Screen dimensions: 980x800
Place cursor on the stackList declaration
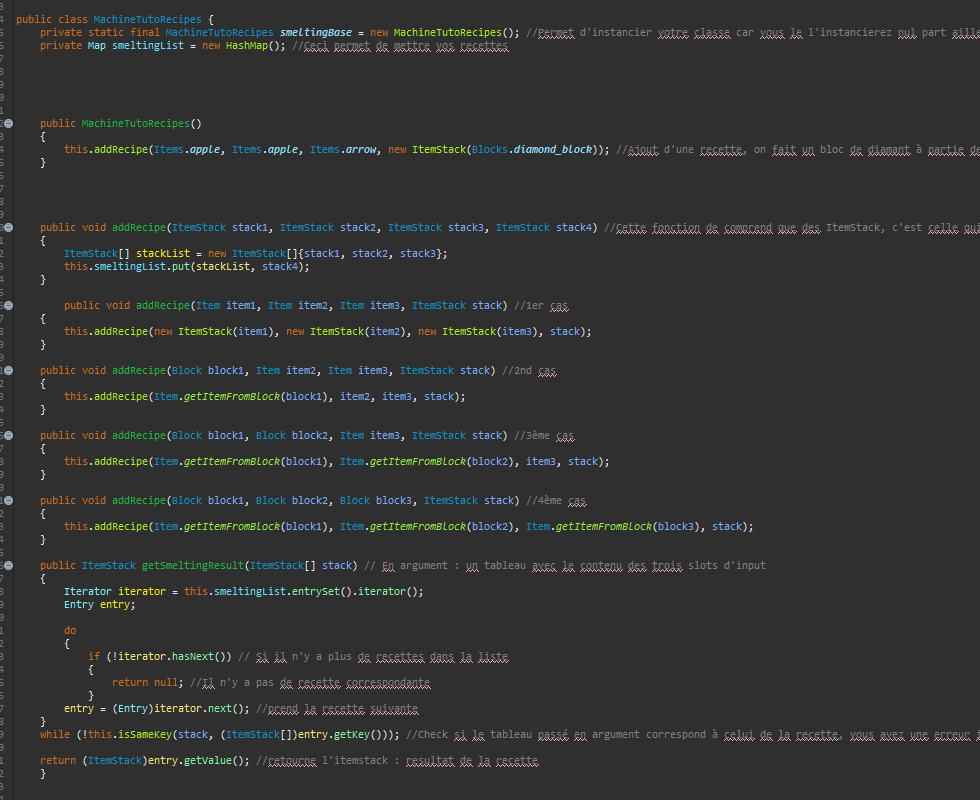(166, 253)
